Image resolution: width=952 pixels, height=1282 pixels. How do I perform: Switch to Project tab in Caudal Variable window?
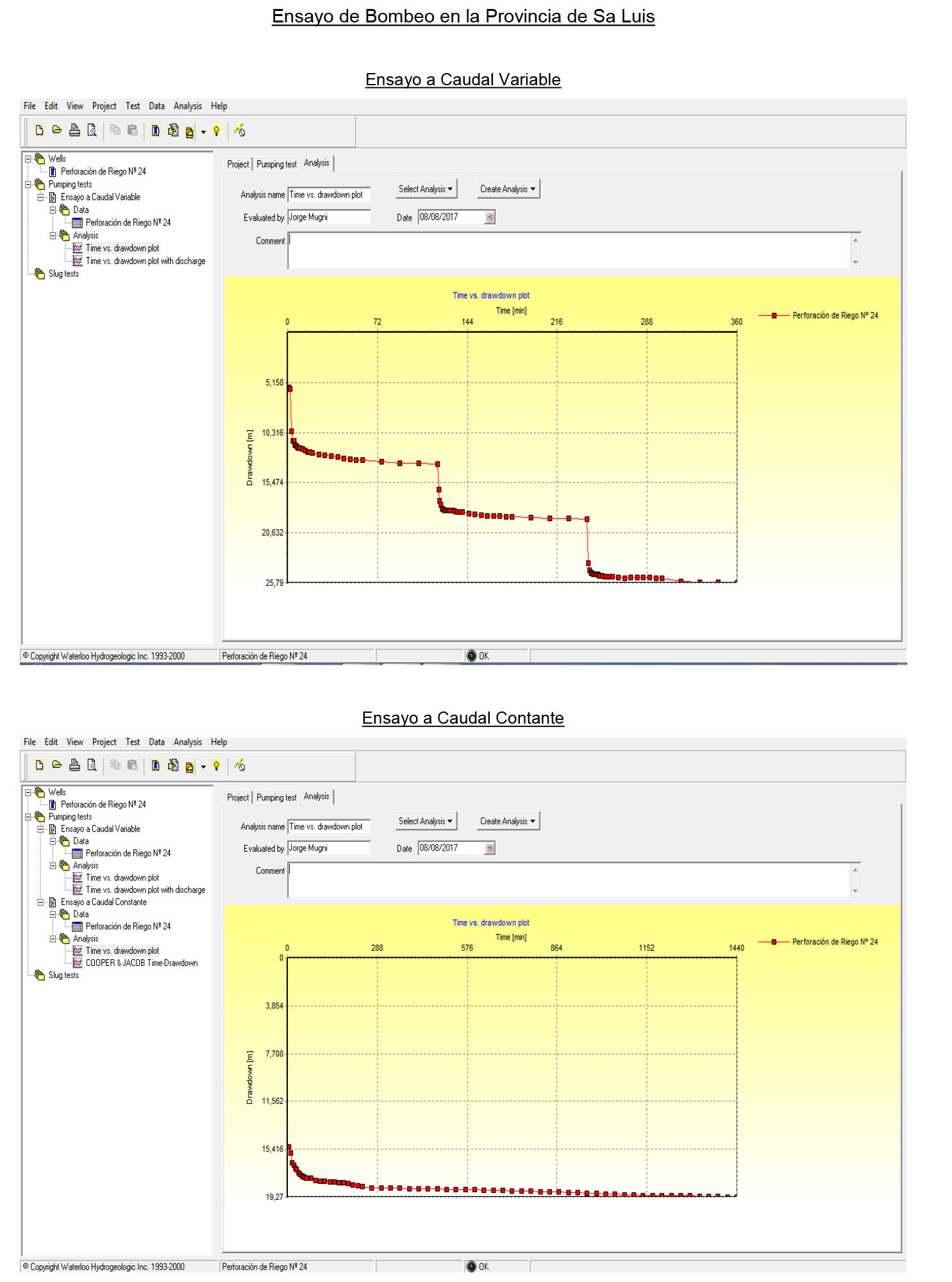click(x=238, y=165)
